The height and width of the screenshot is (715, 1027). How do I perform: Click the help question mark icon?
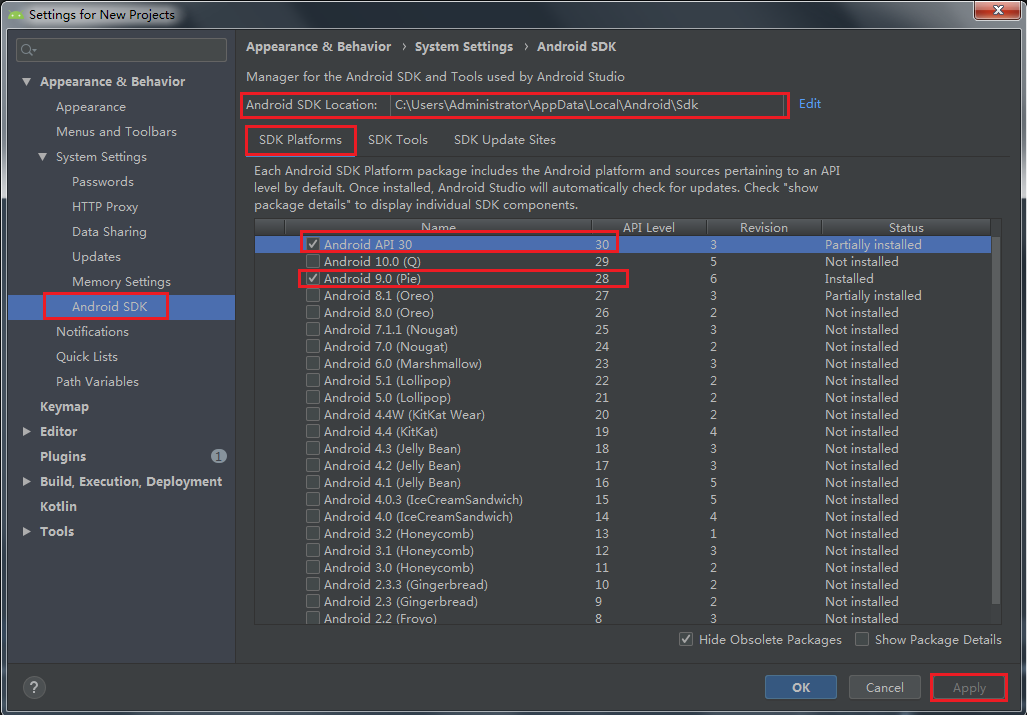pos(34,687)
